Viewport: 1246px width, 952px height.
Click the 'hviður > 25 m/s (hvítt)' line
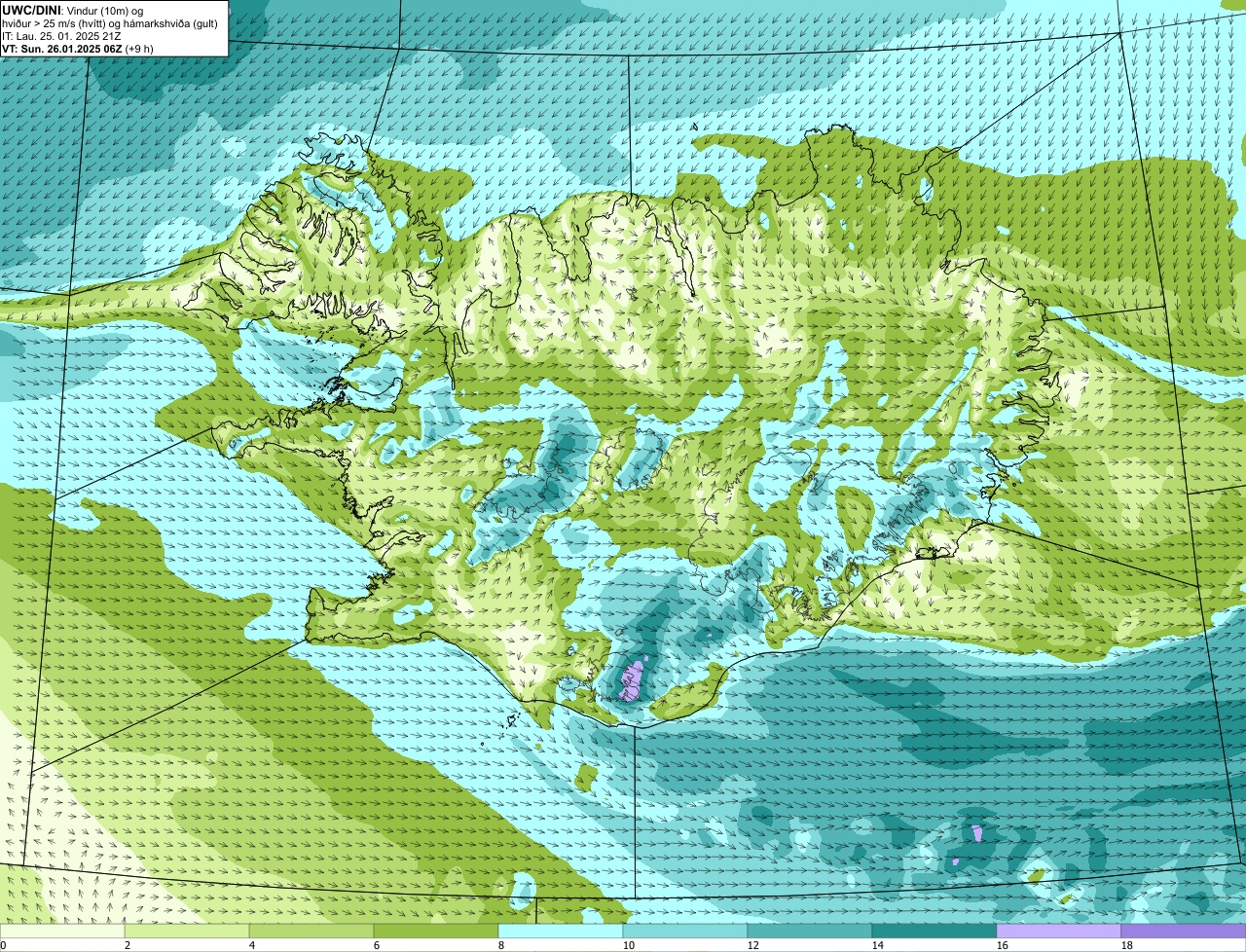coord(111,23)
